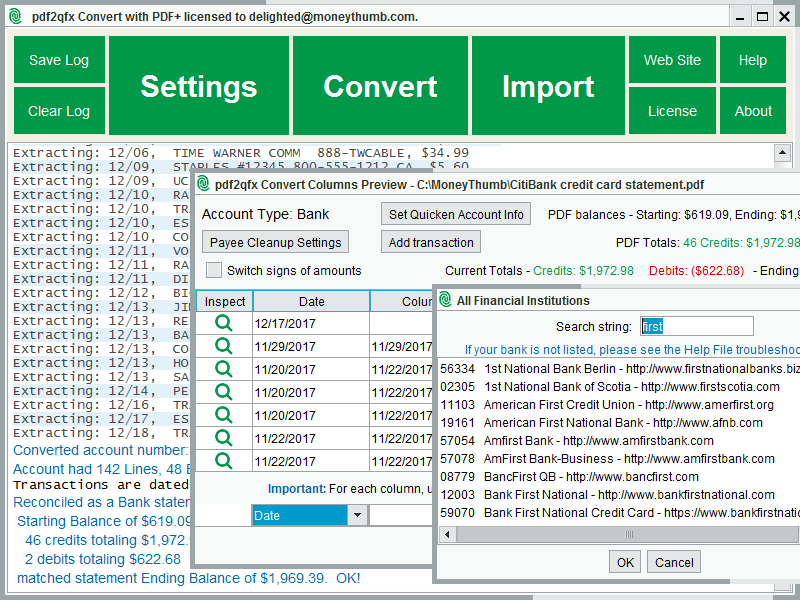Click left arrow of institution list scrollbar
Screen dimensions: 800x600
[x=447, y=535]
